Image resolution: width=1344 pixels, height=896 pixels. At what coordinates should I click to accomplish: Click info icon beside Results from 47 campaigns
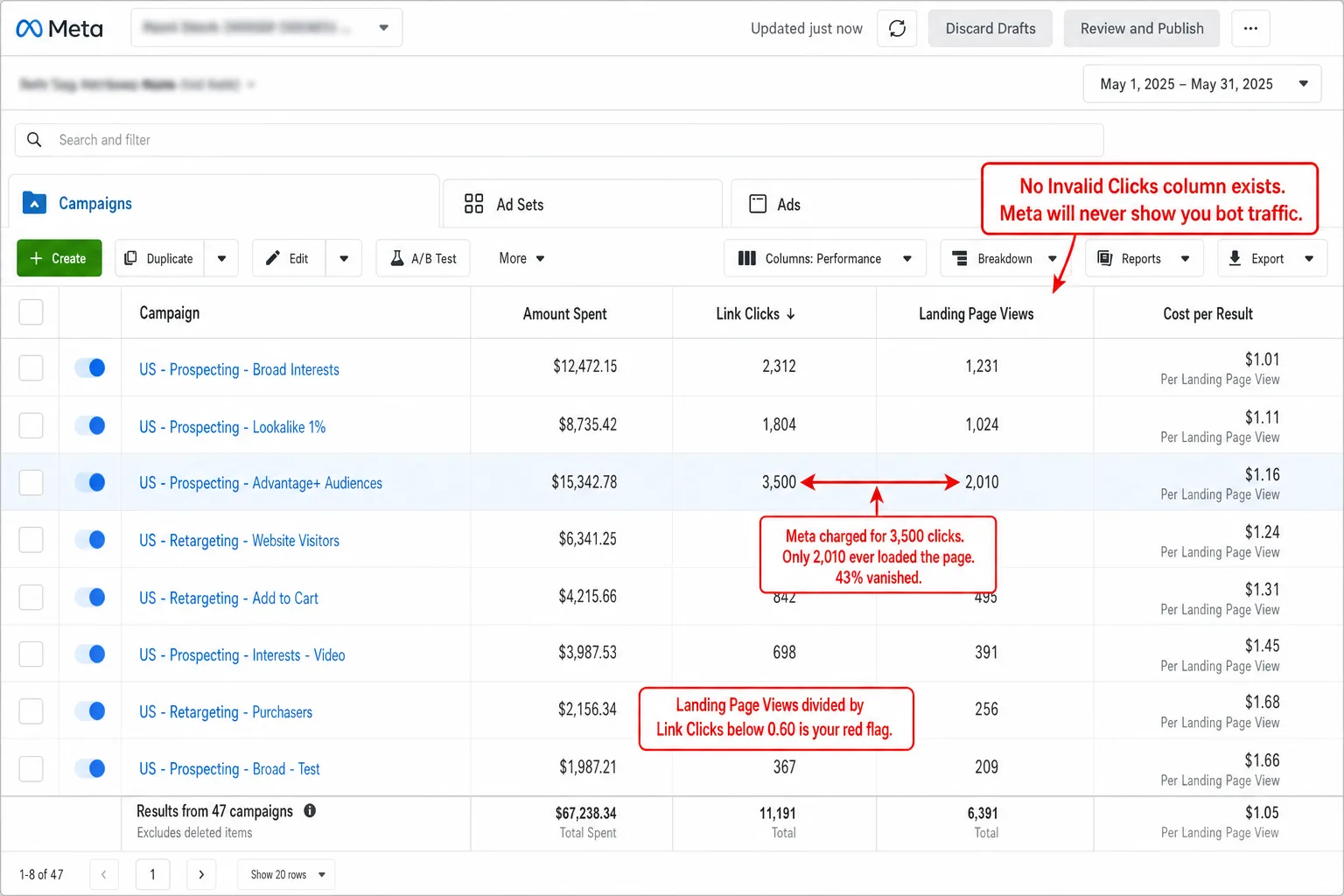click(310, 811)
